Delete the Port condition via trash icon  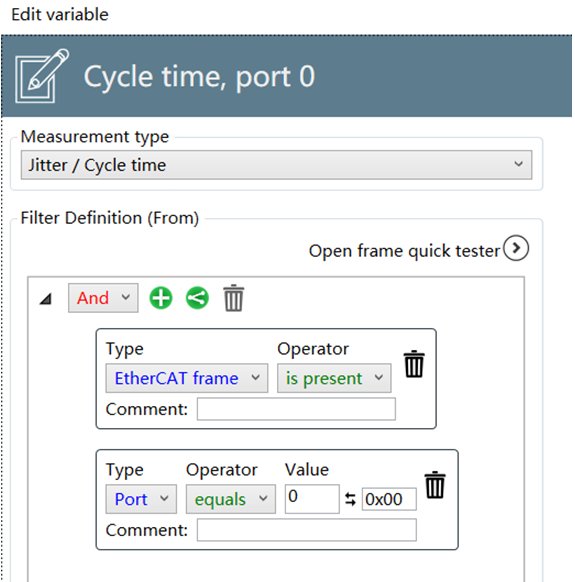[x=435, y=485]
